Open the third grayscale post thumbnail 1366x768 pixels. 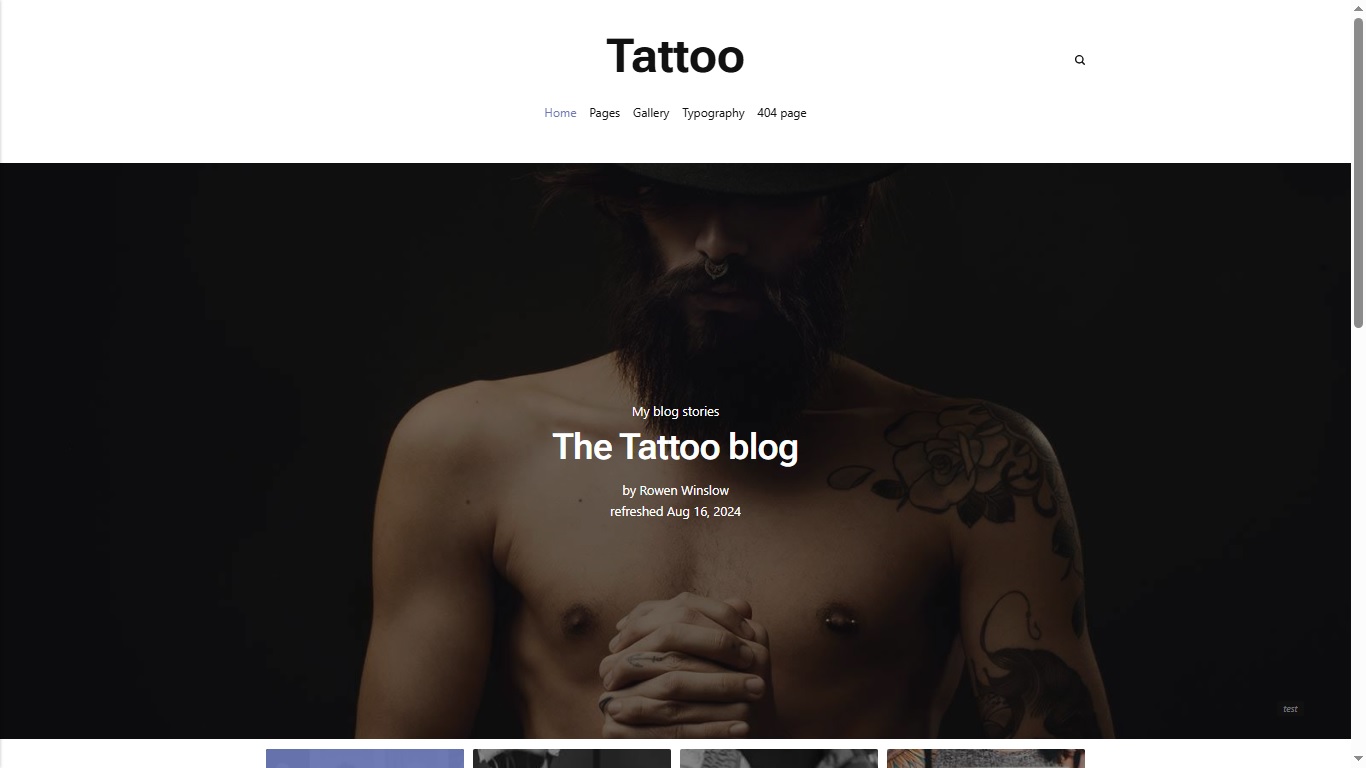tap(779, 758)
